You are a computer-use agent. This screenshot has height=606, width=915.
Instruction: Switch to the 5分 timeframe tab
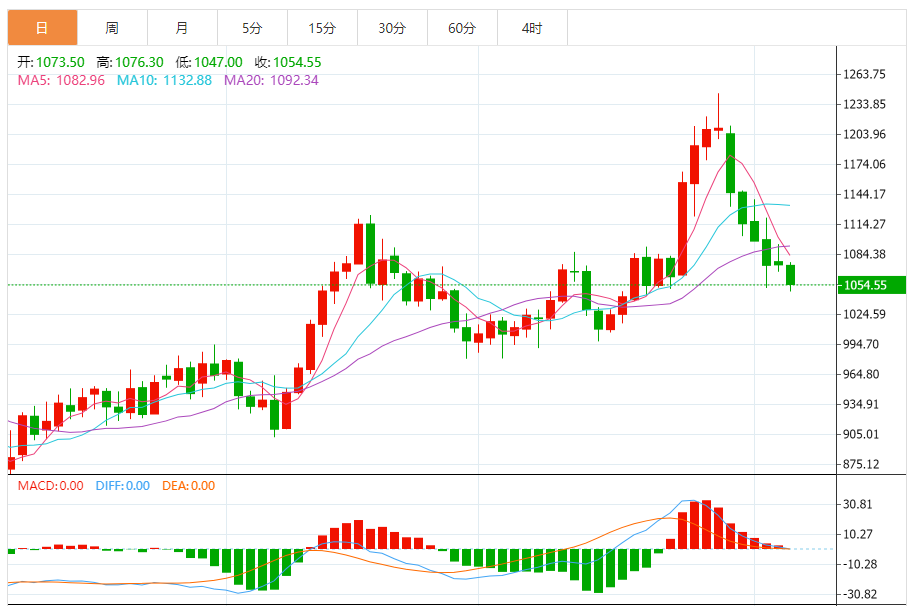(253, 27)
